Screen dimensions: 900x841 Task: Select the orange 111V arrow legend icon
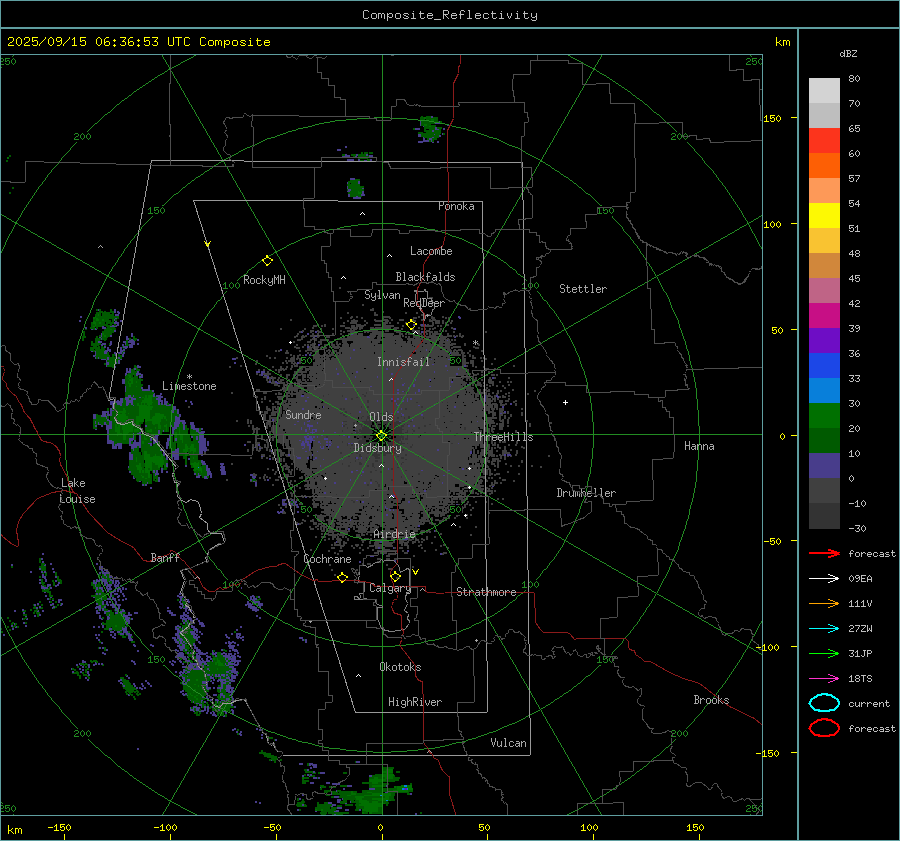click(824, 603)
